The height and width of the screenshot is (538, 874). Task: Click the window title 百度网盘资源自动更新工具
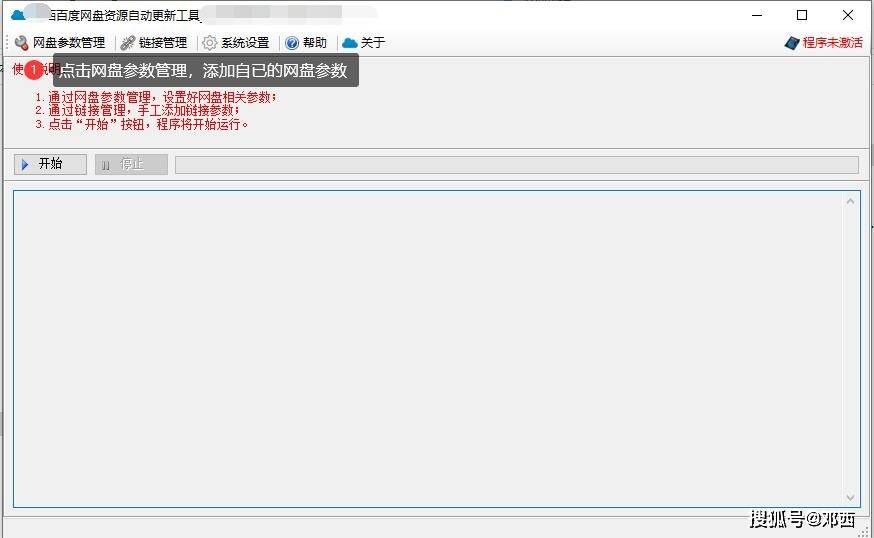[127, 15]
